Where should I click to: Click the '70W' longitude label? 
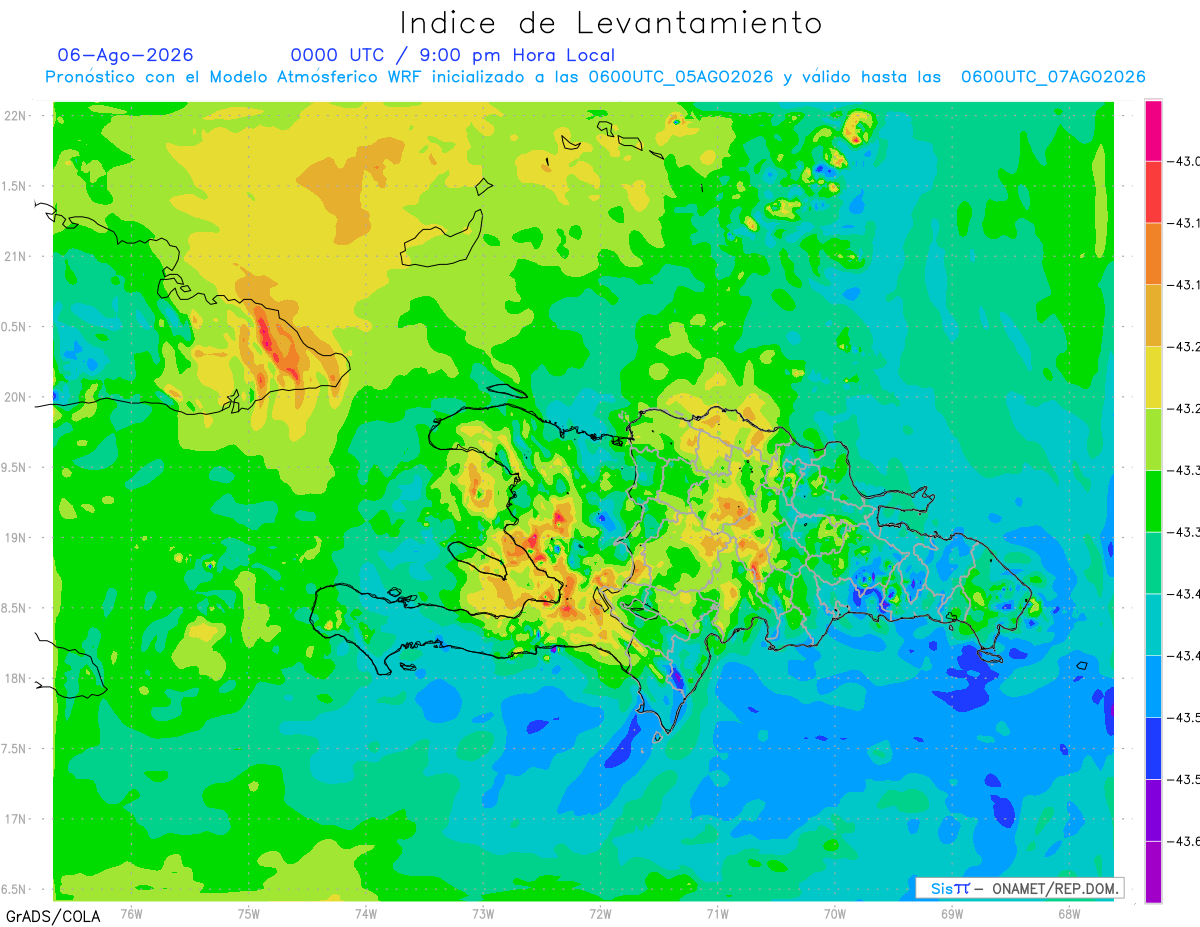pos(835,913)
